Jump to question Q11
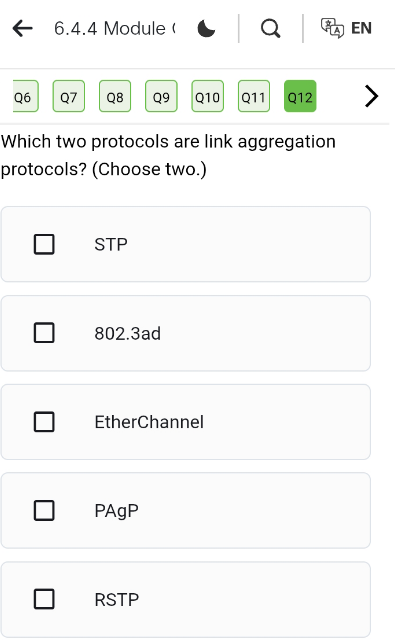The height and width of the screenshot is (640, 395). 254,96
